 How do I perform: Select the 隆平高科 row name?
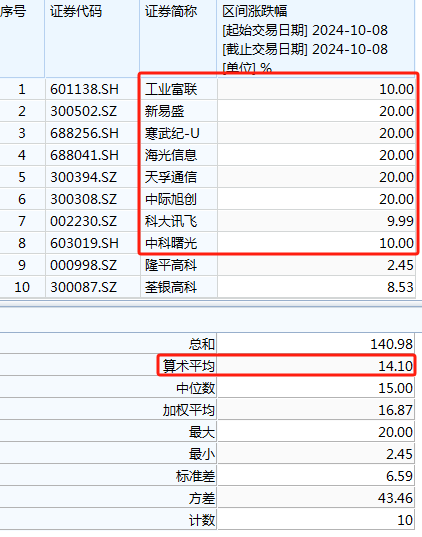click(x=171, y=265)
